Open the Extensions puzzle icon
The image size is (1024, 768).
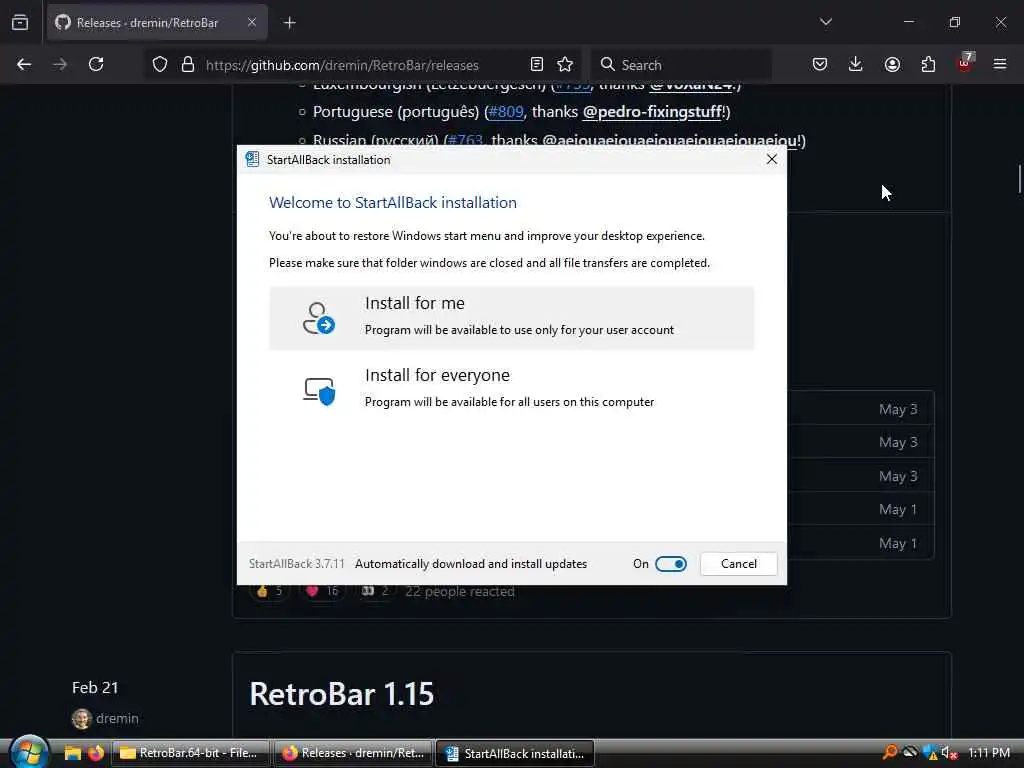coord(928,64)
